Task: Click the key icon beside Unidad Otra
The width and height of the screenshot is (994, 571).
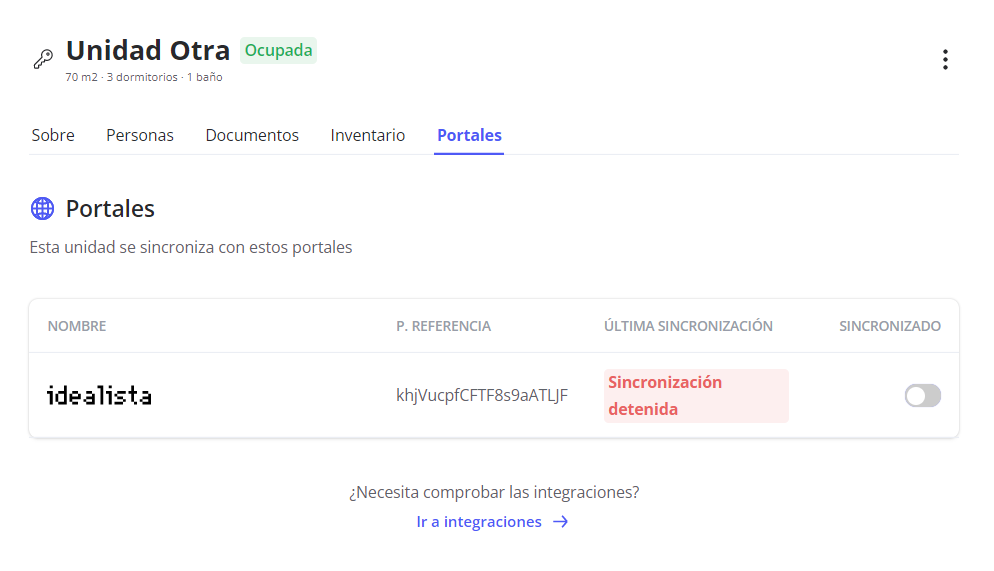Action: [43, 59]
